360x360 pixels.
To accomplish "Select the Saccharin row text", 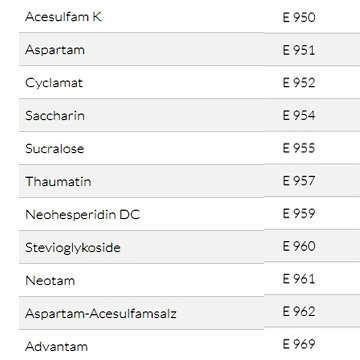I will 55,116.
